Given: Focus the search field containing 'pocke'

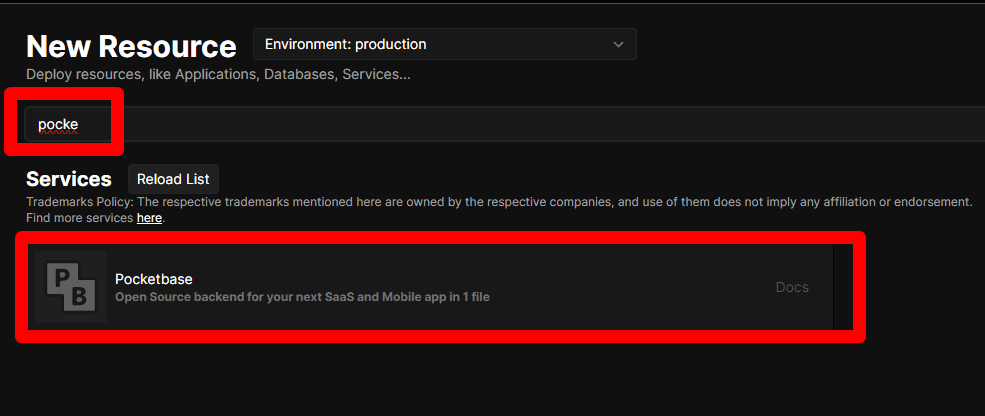Looking at the screenshot, I should tap(504, 124).
